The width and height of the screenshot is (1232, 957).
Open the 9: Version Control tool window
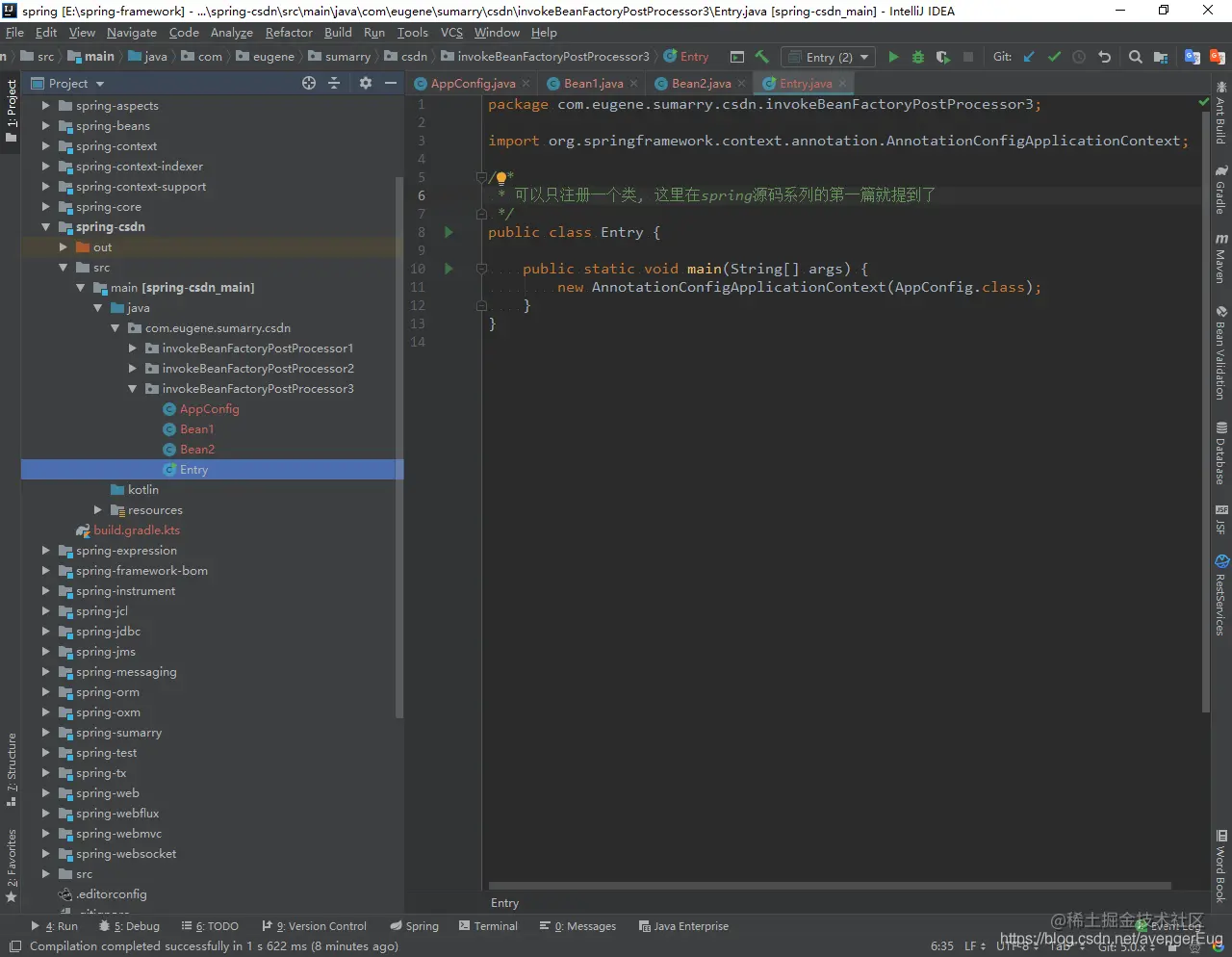pos(314,926)
